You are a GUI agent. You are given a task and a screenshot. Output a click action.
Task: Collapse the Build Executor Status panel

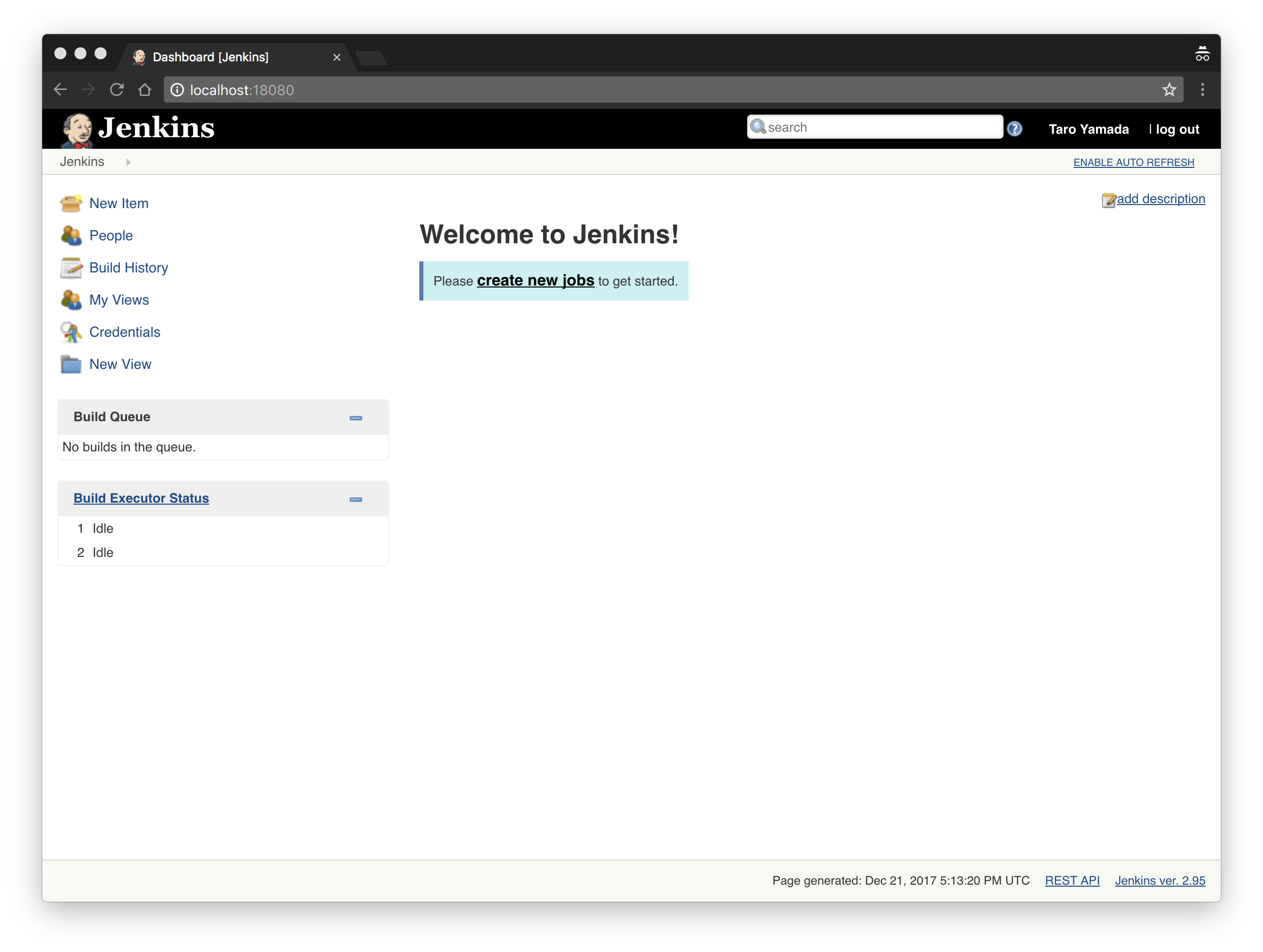355,500
